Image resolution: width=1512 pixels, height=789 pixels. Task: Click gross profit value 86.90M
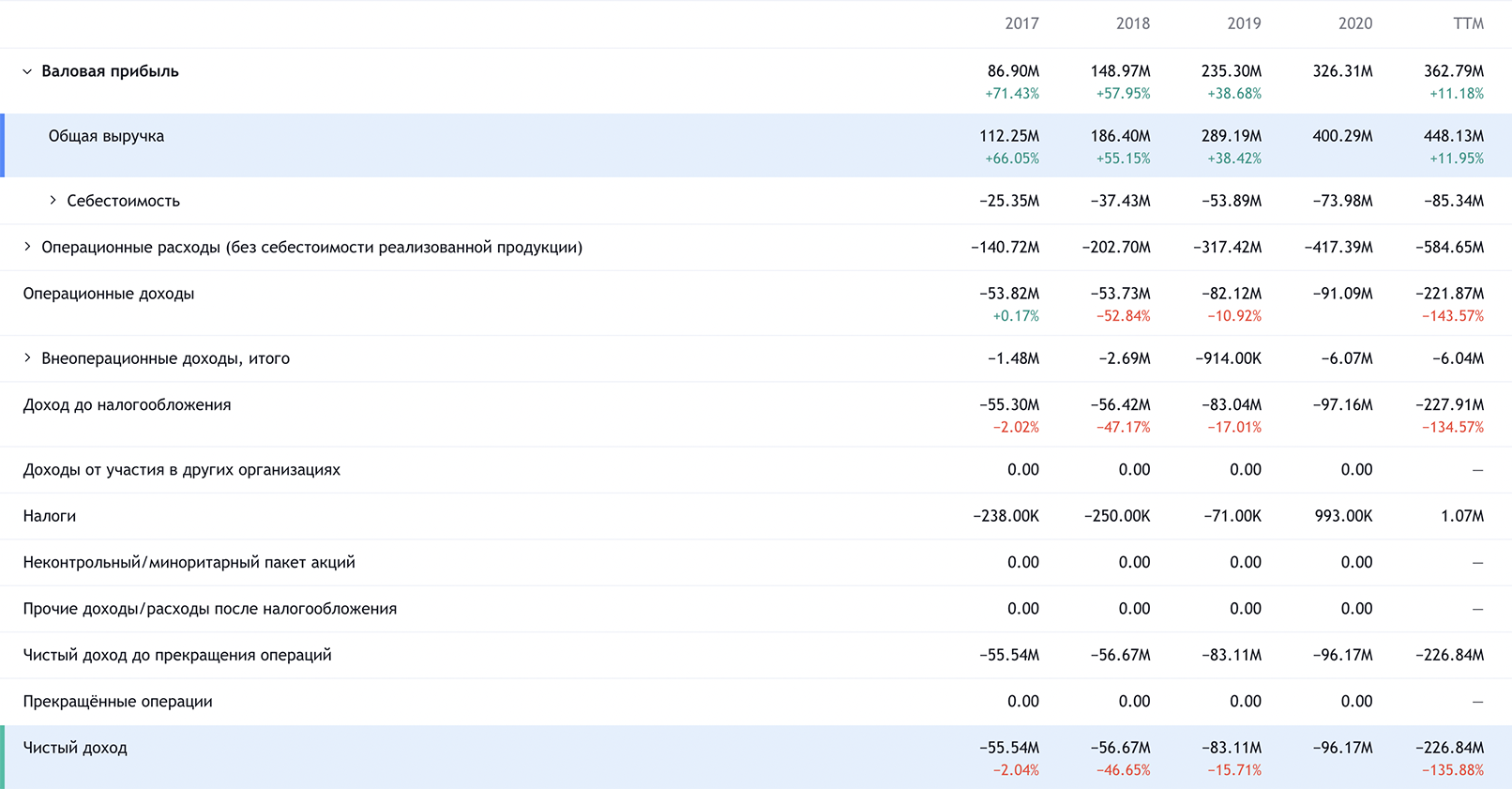[x=1013, y=71]
